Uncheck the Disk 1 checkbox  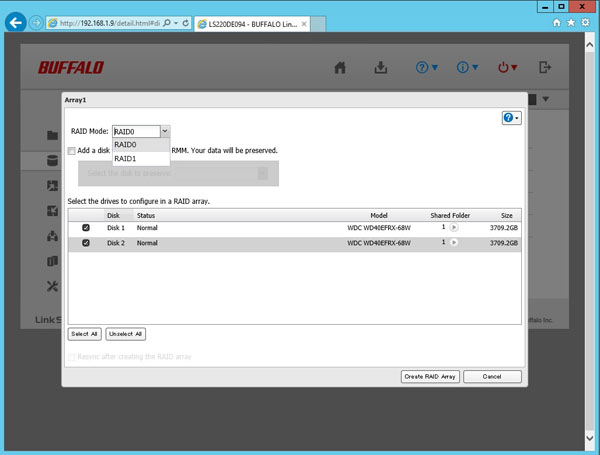pyautogui.click(x=86, y=228)
